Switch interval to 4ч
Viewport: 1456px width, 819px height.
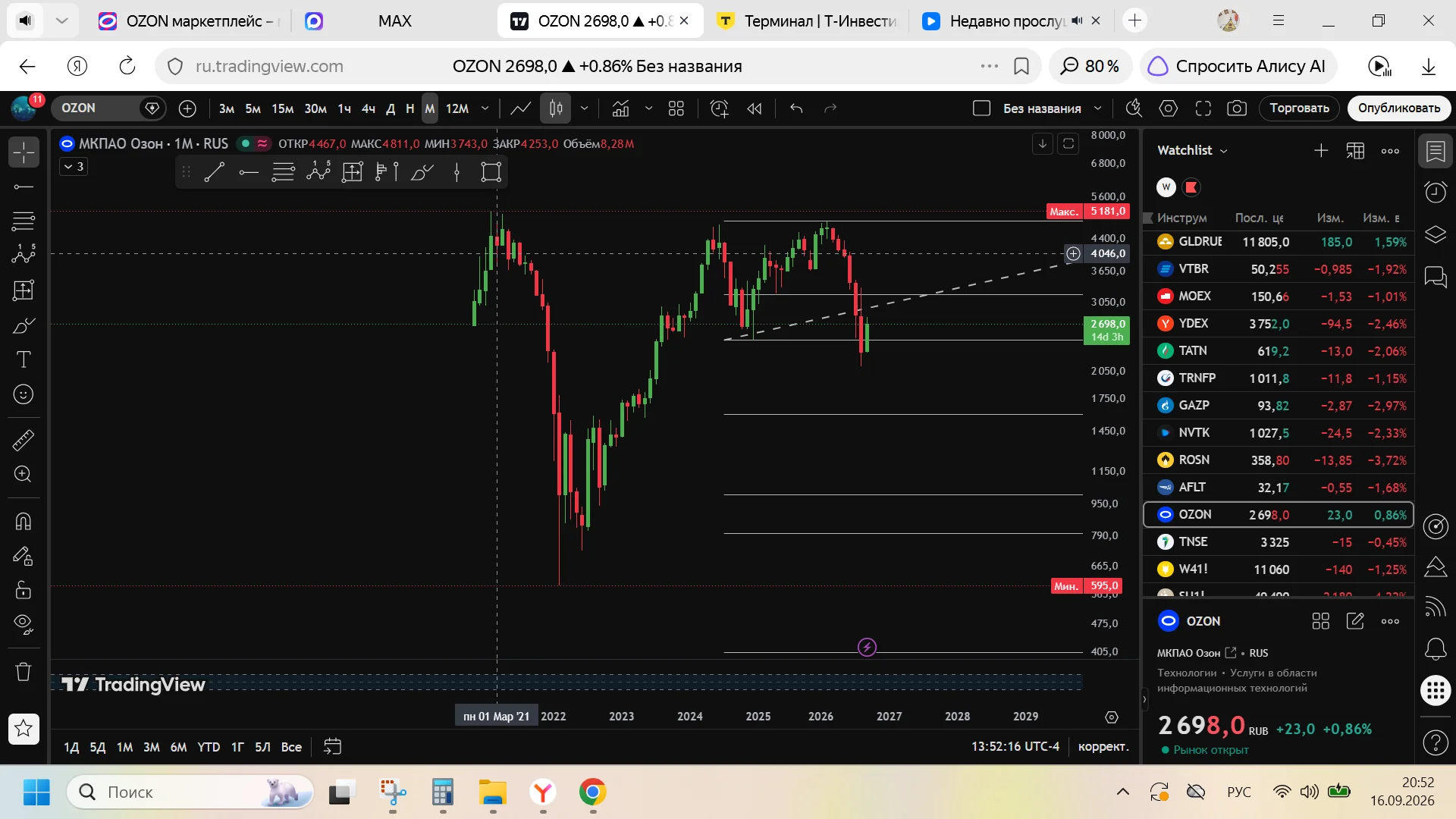pos(369,108)
